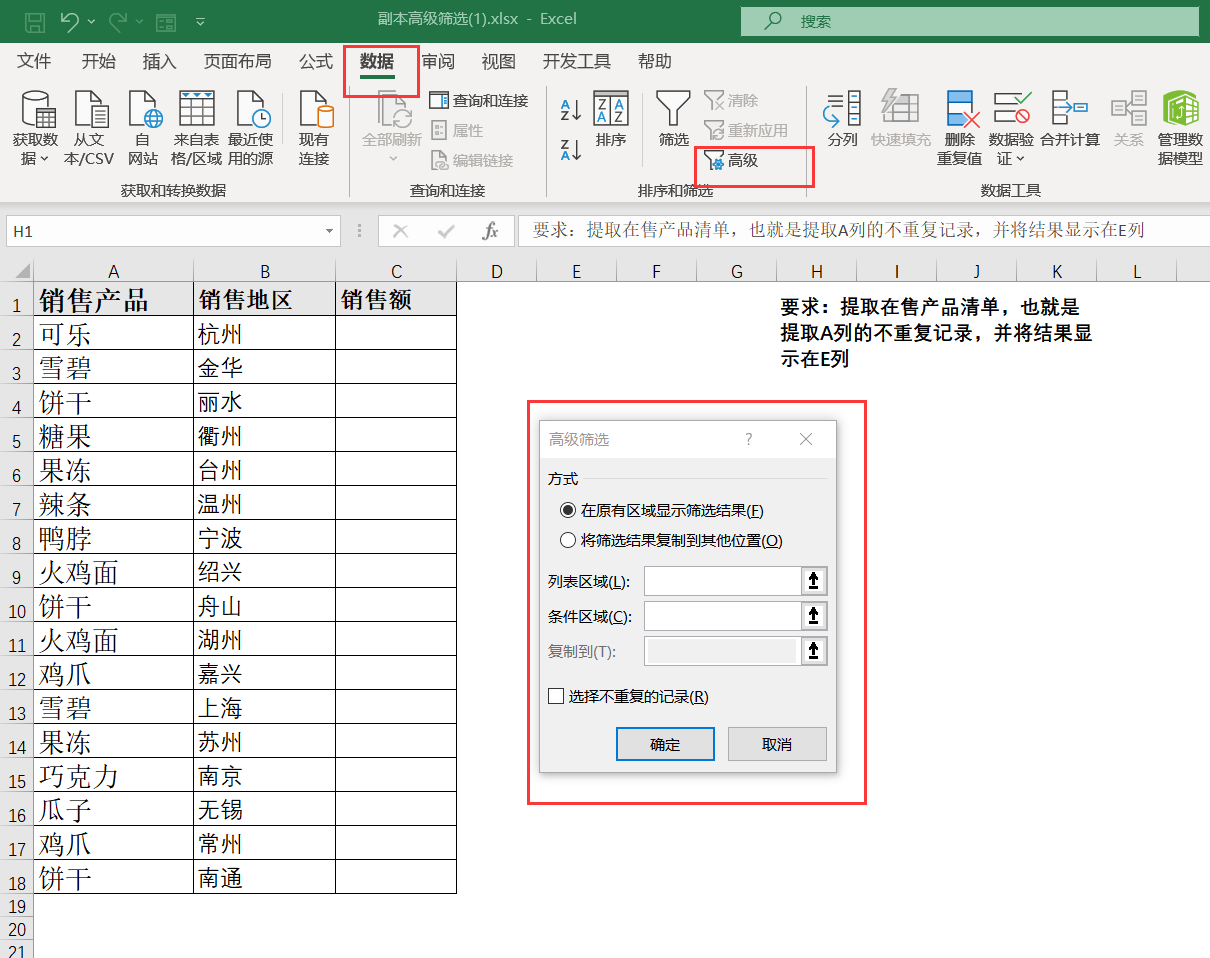Click 高级 (Advanced) filter button

(732, 160)
